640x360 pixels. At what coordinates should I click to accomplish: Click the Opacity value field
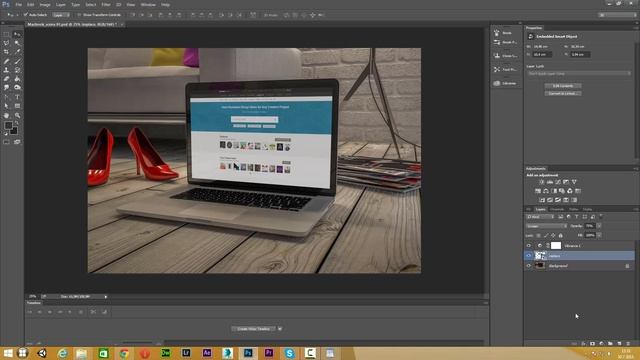click(590, 226)
